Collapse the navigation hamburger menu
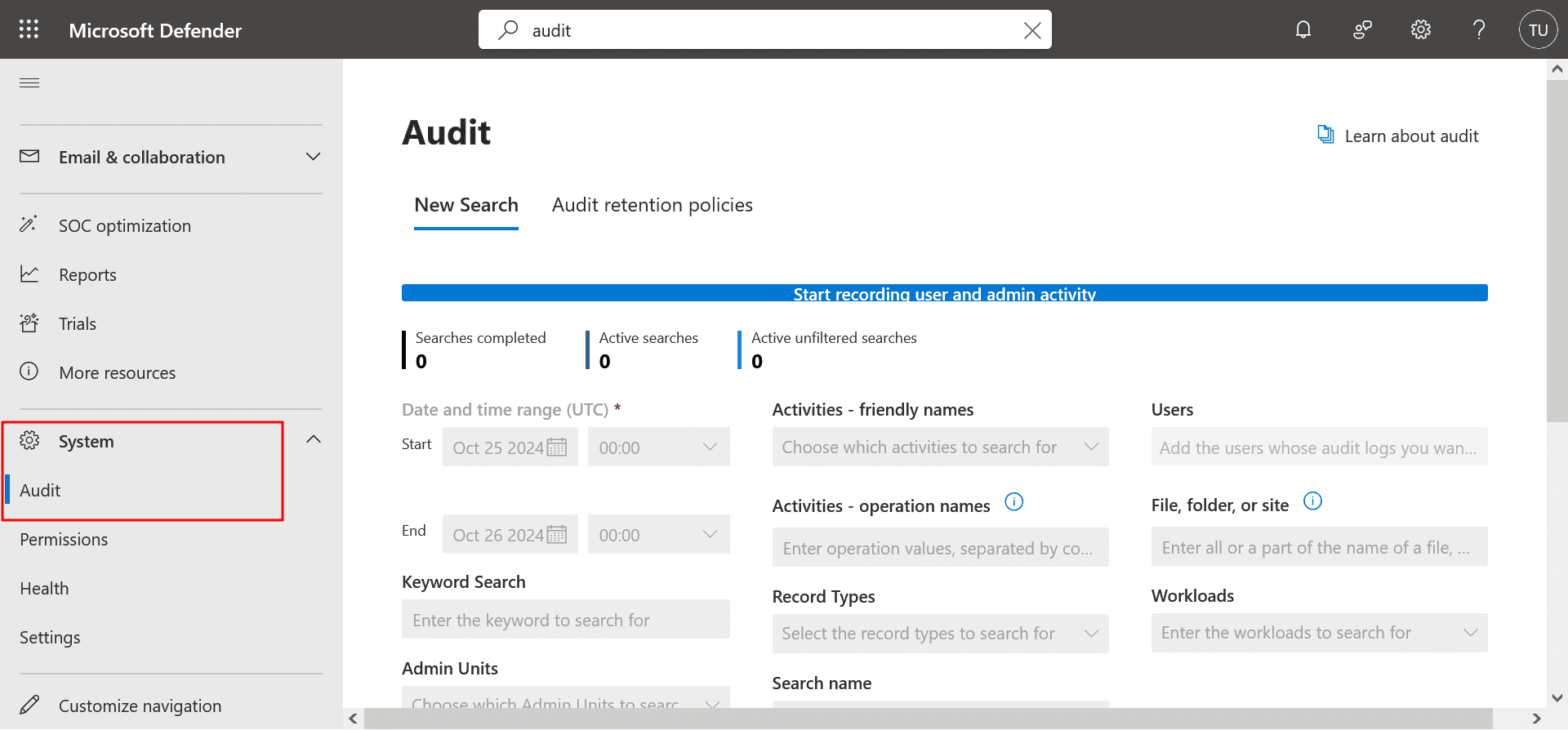 click(x=29, y=82)
